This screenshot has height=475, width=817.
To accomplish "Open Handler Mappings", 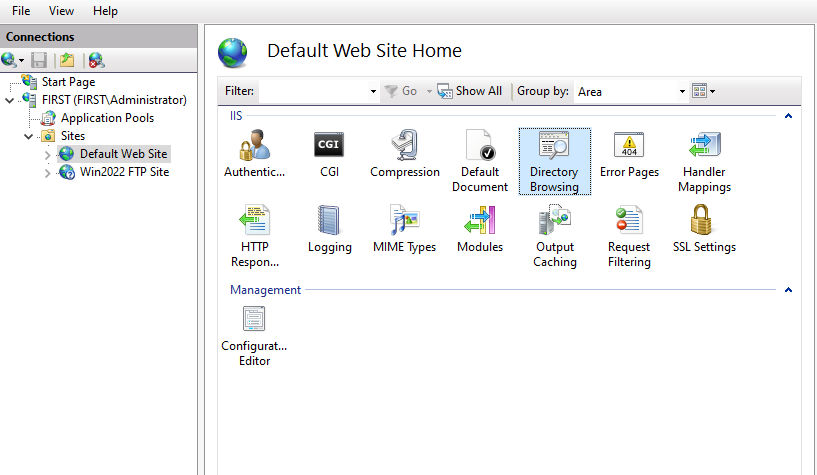I will pyautogui.click(x=704, y=161).
